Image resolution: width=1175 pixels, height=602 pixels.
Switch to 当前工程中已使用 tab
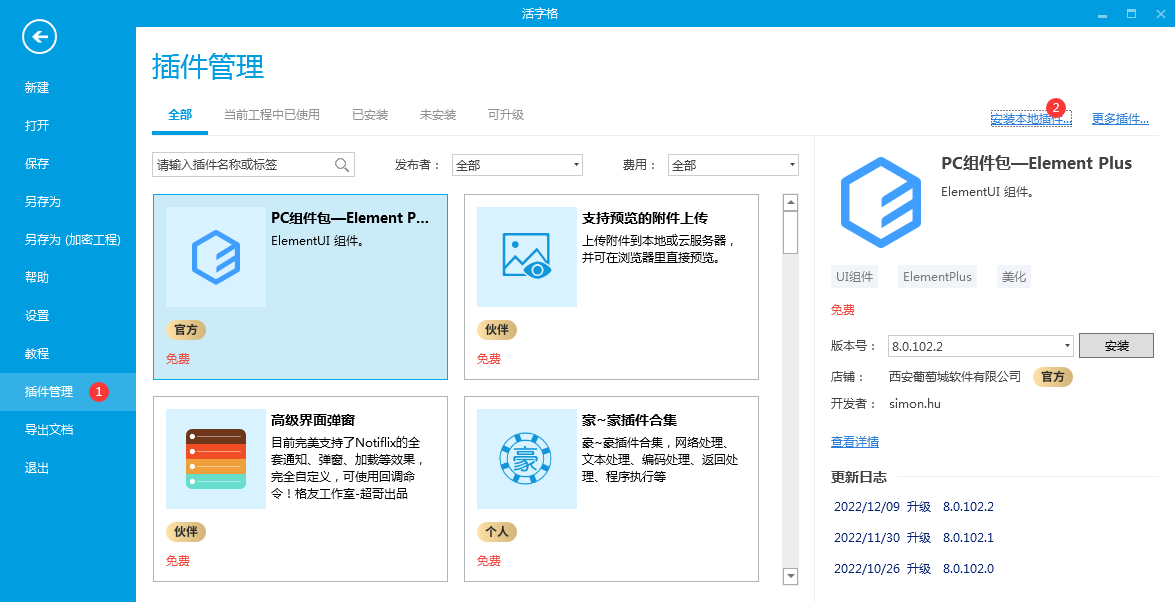click(271, 115)
